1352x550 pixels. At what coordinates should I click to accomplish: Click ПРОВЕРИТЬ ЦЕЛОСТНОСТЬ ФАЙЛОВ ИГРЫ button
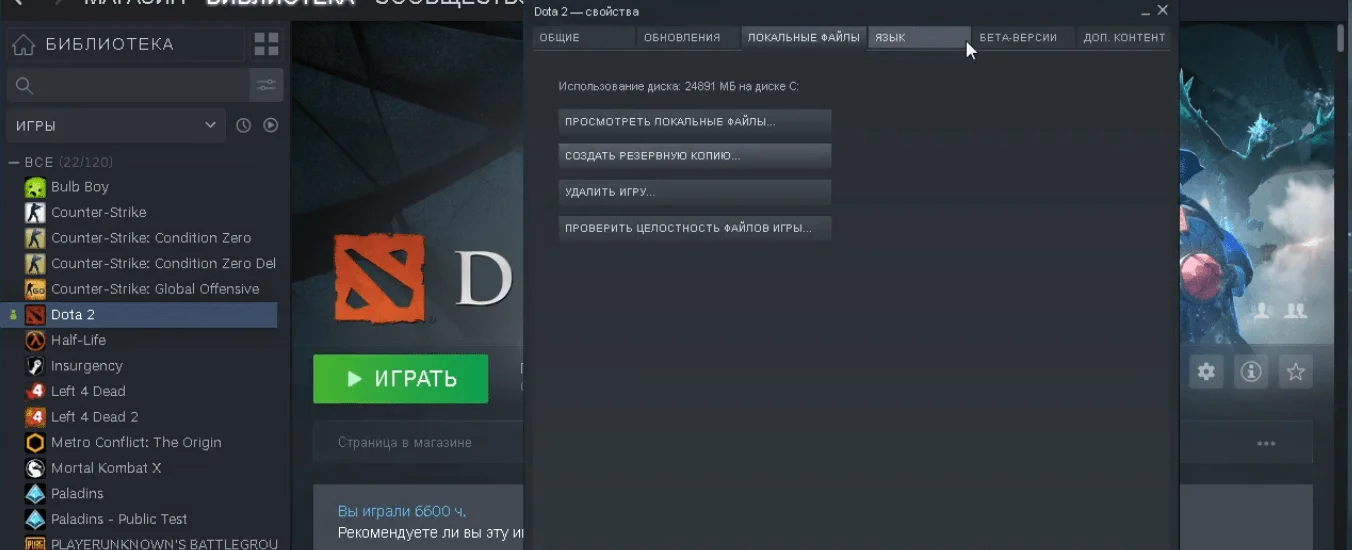coord(695,228)
